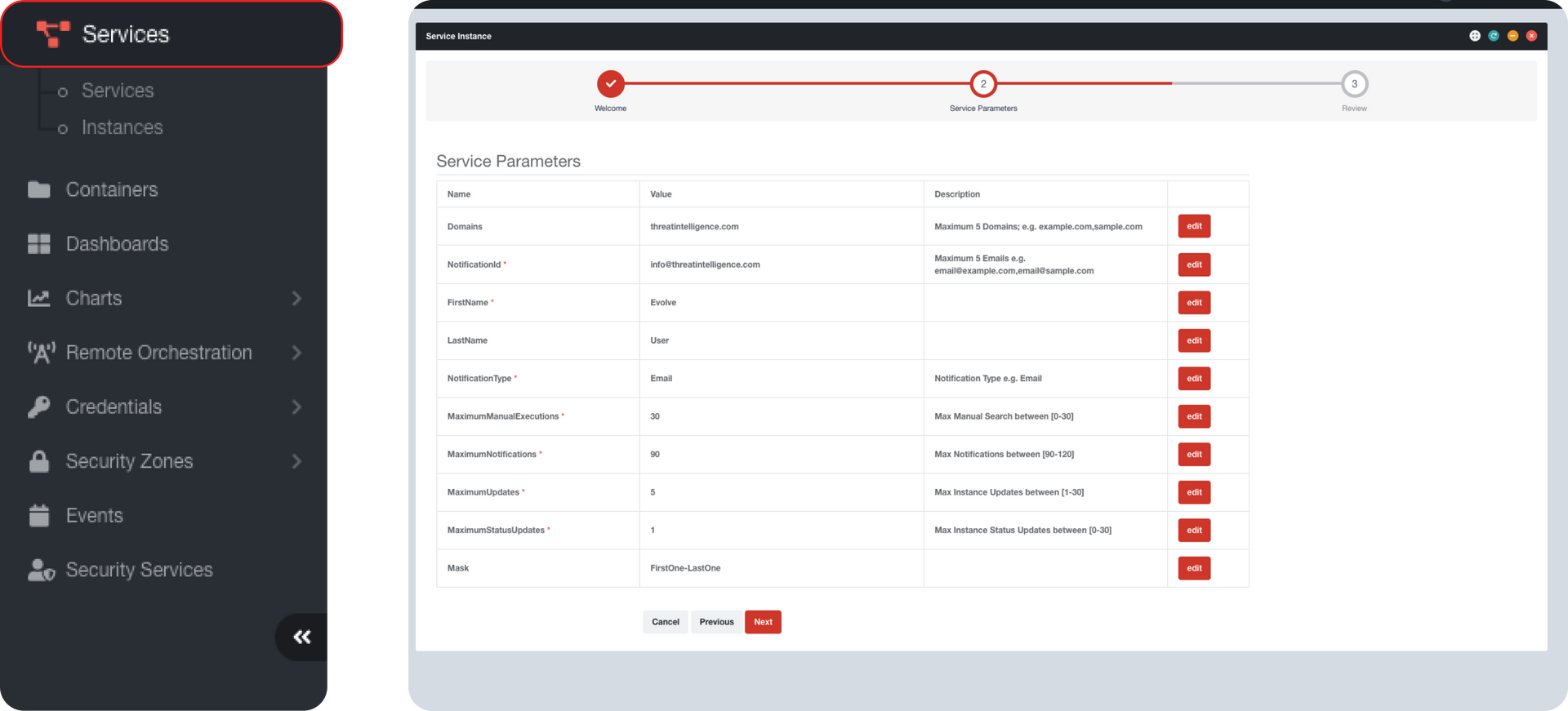
Task: Click the MaximumUpdates name cell
Action: click(538, 492)
